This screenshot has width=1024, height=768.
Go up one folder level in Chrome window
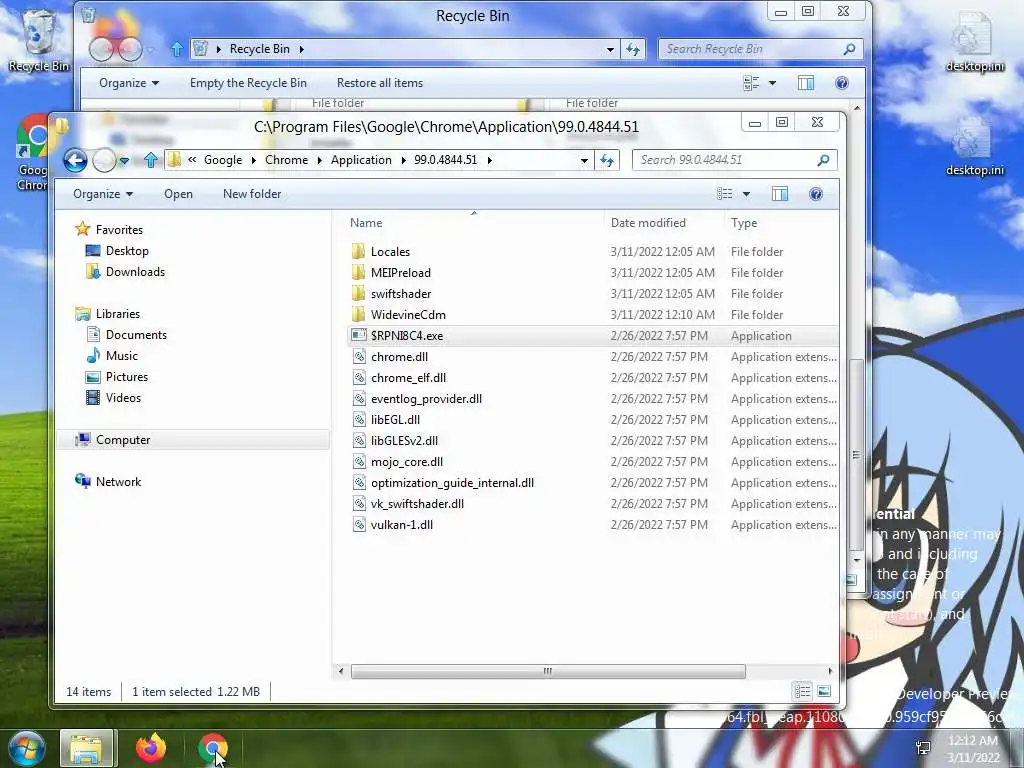click(151, 160)
